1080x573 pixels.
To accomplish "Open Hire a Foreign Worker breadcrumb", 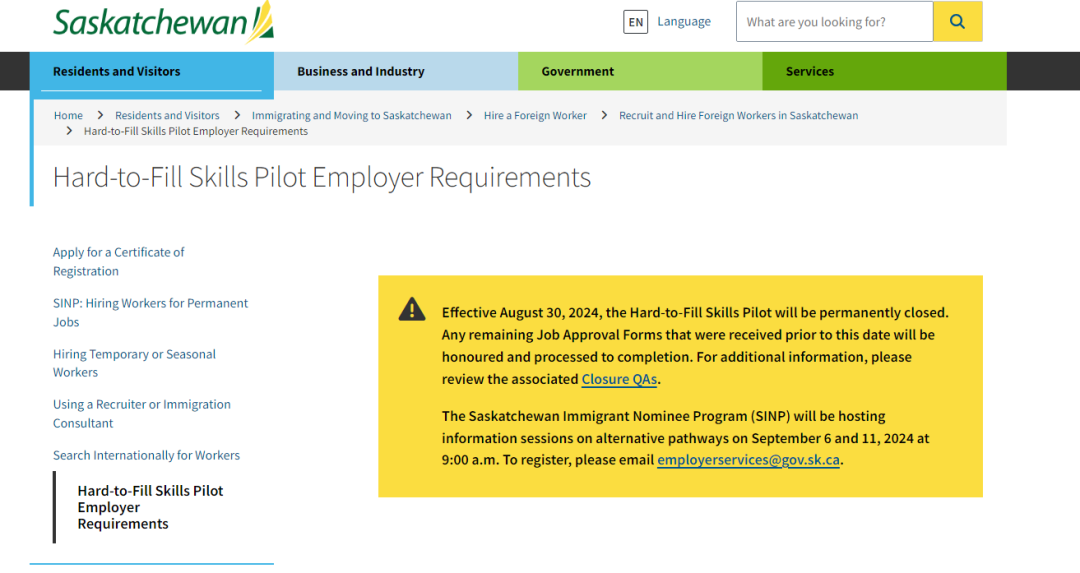I will [x=535, y=115].
